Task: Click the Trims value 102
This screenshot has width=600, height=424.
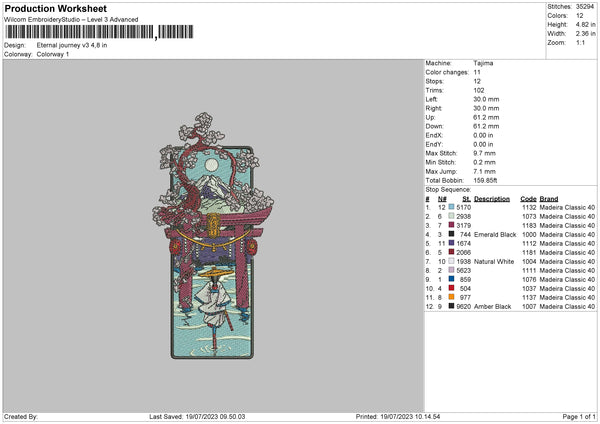Action: (x=479, y=90)
